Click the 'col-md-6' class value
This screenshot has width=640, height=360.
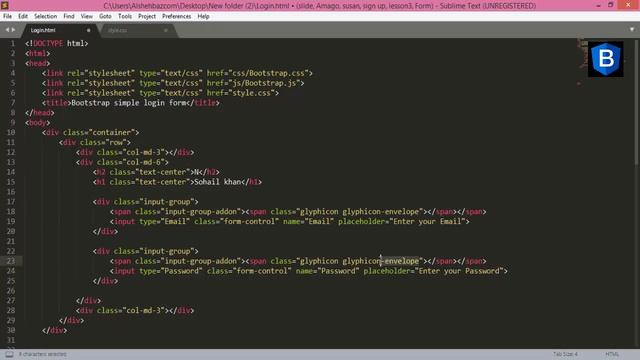(143, 162)
